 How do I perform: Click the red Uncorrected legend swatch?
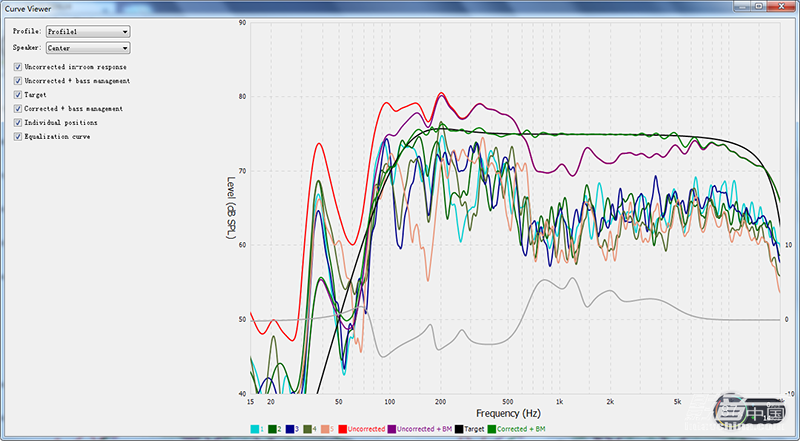click(342, 429)
